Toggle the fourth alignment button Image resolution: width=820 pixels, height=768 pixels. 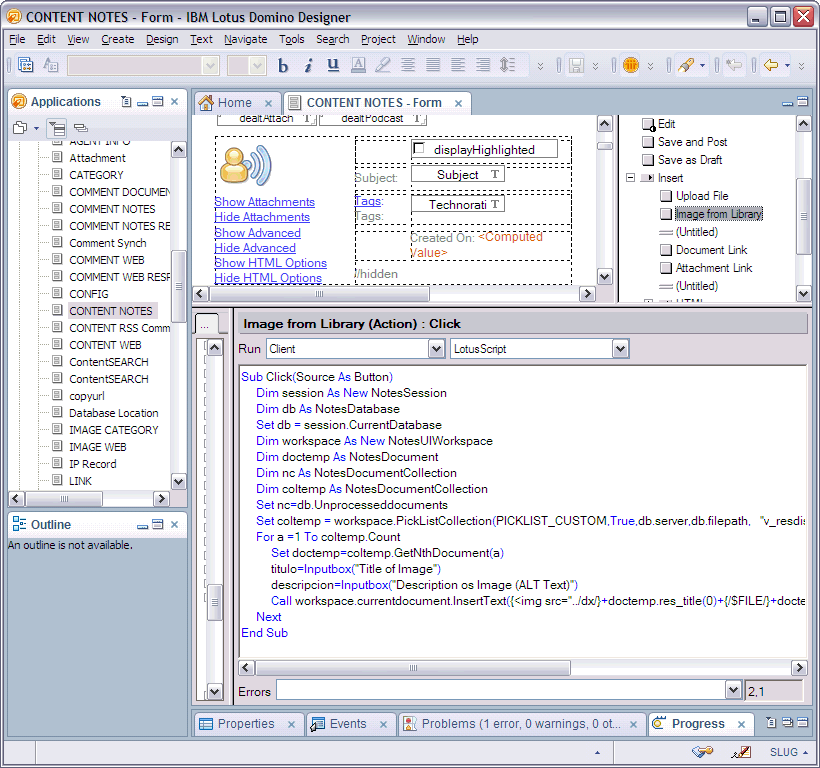tap(483, 65)
